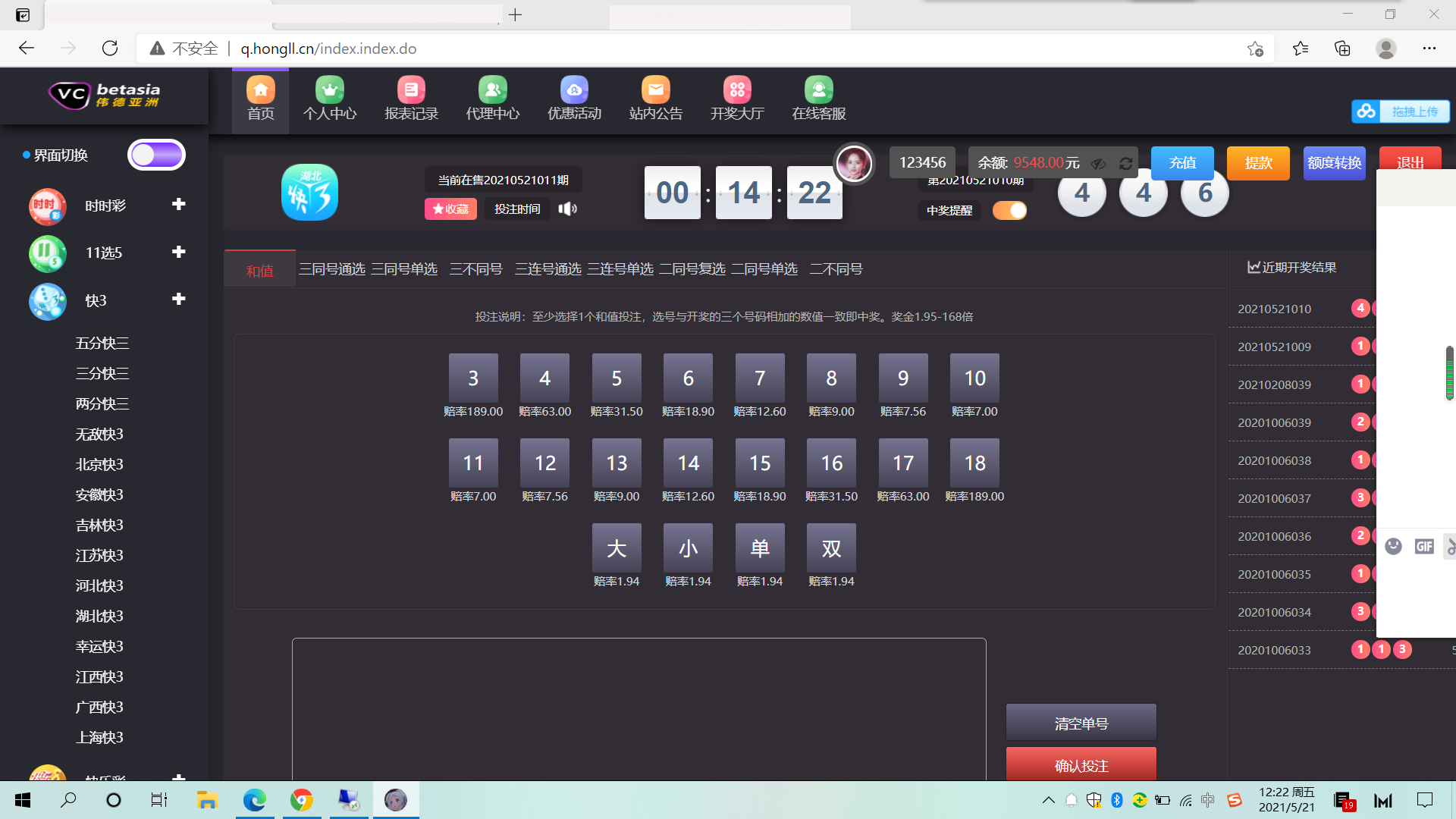
Task: Open the 报表记录 icon in top navigation
Action: pyautogui.click(x=411, y=90)
